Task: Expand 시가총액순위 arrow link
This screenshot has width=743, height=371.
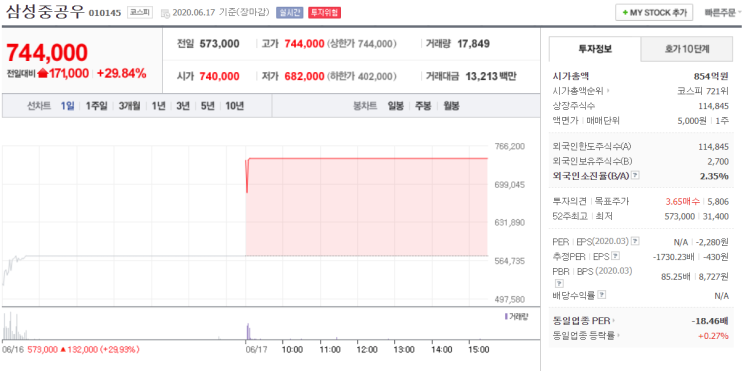Action: click(x=607, y=91)
